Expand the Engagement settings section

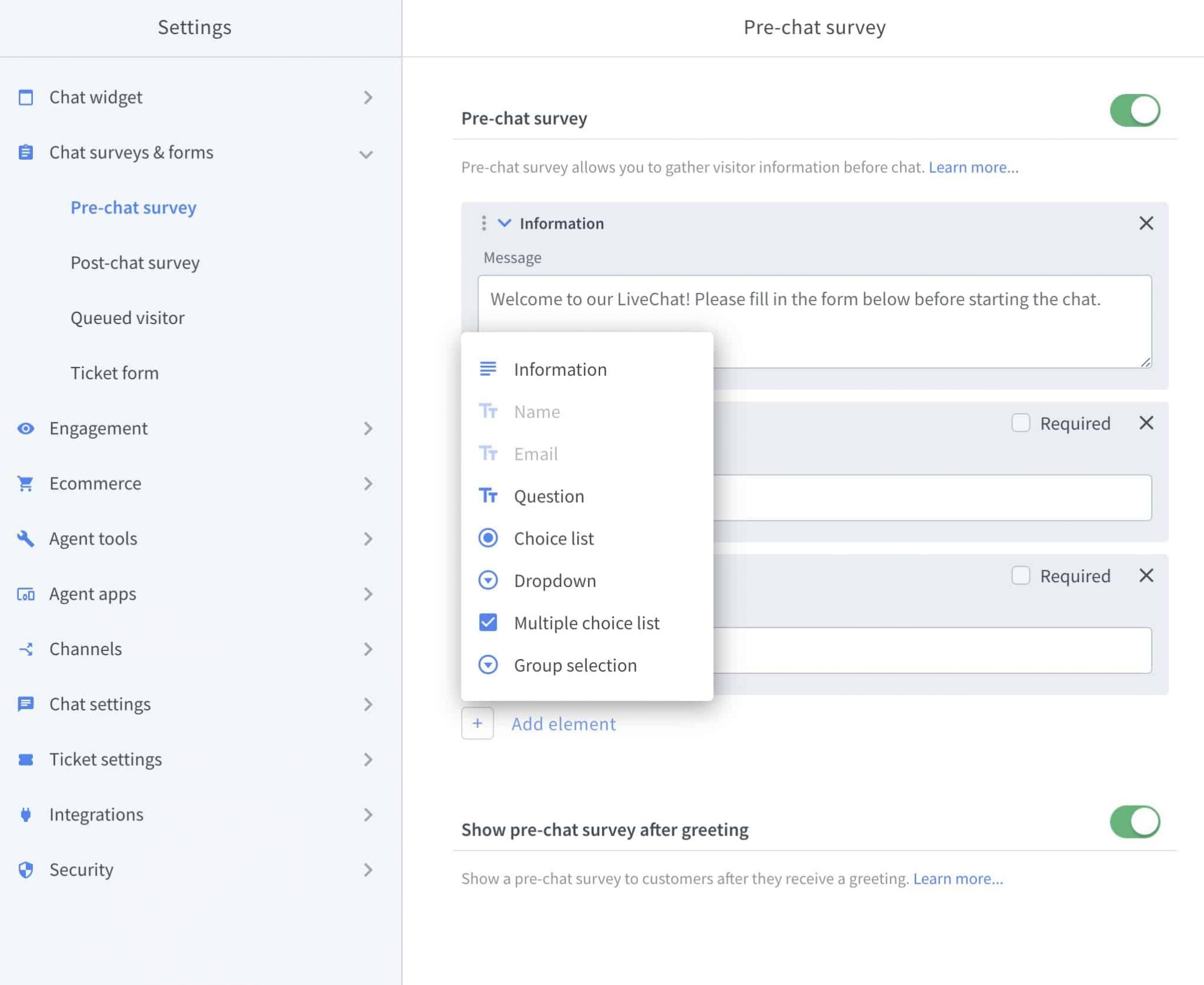pyautogui.click(x=368, y=427)
